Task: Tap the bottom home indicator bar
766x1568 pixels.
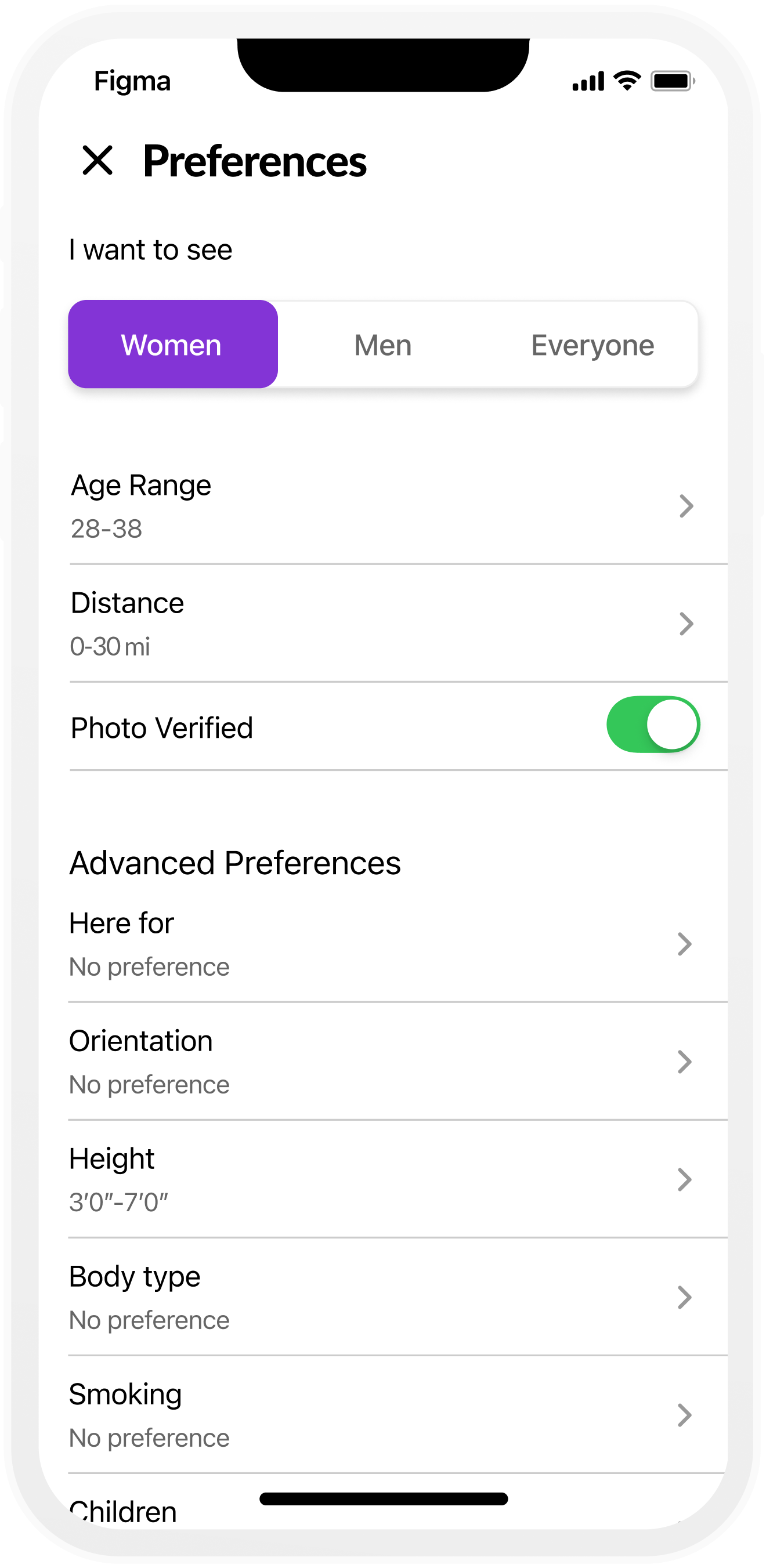Action: pyautogui.click(x=383, y=1498)
